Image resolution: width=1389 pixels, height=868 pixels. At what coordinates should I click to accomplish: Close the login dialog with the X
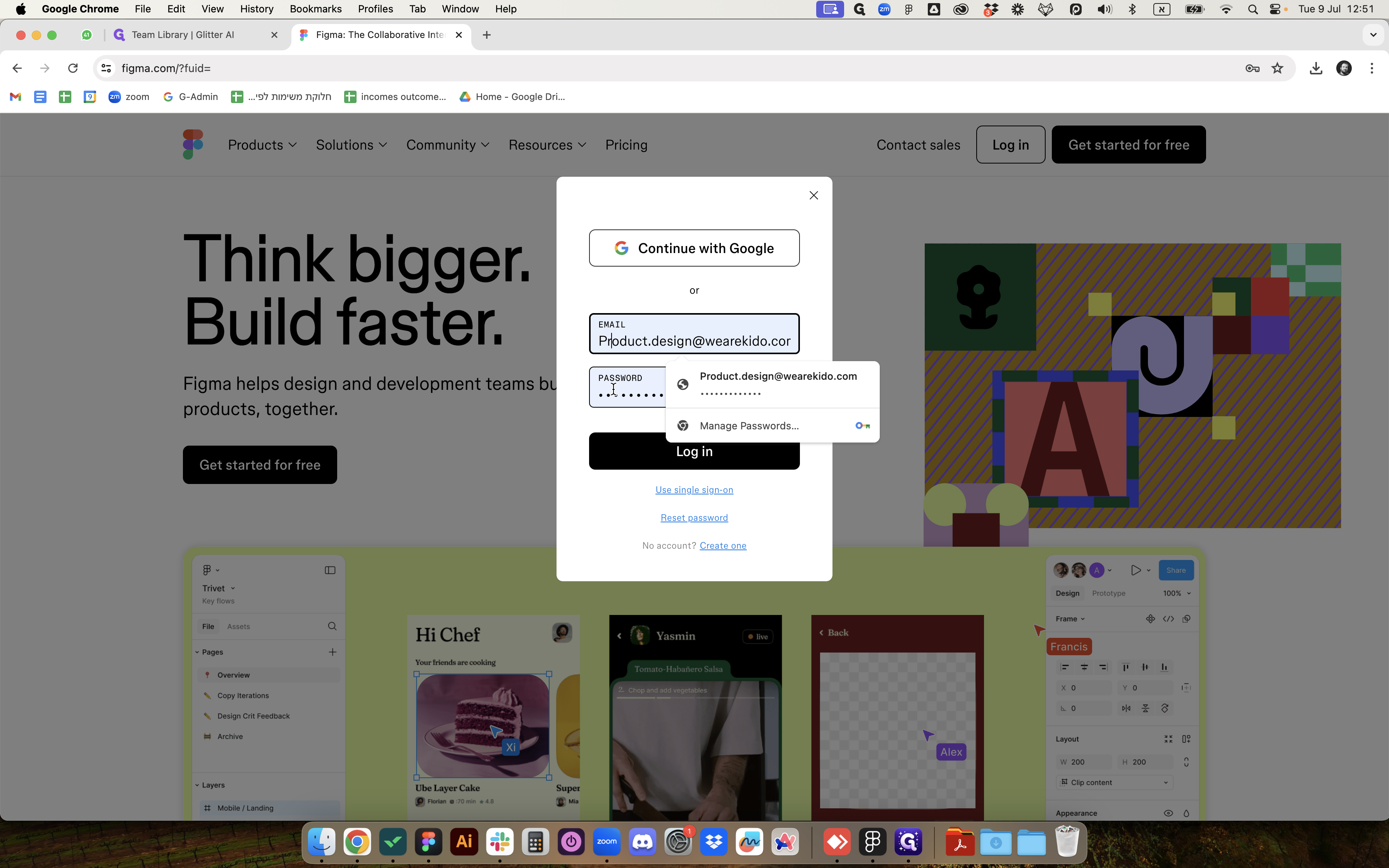[813, 195]
